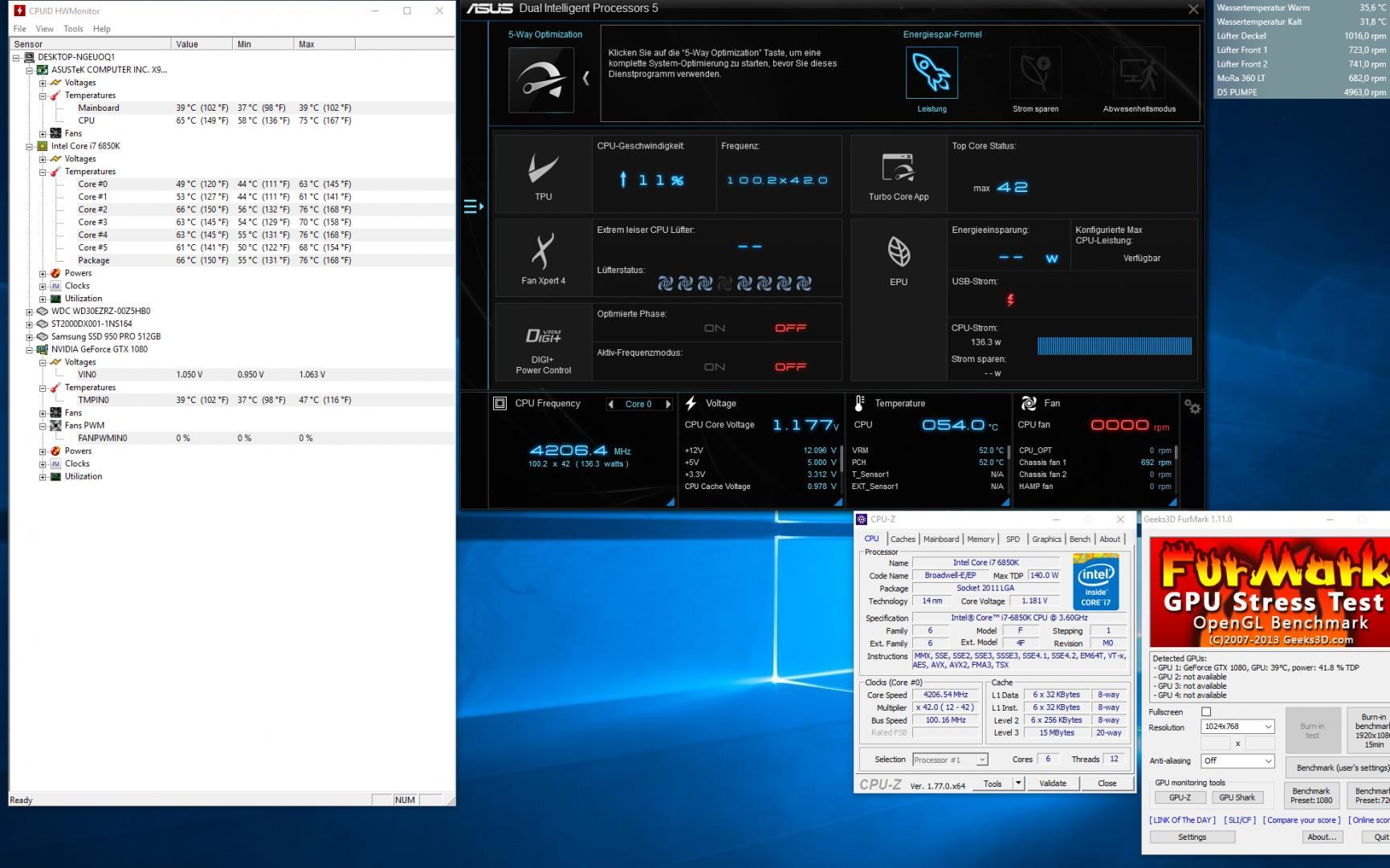Image resolution: width=1390 pixels, height=868 pixels.
Task: Open the TPU module icon
Action: pyautogui.click(x=544, y=169)
